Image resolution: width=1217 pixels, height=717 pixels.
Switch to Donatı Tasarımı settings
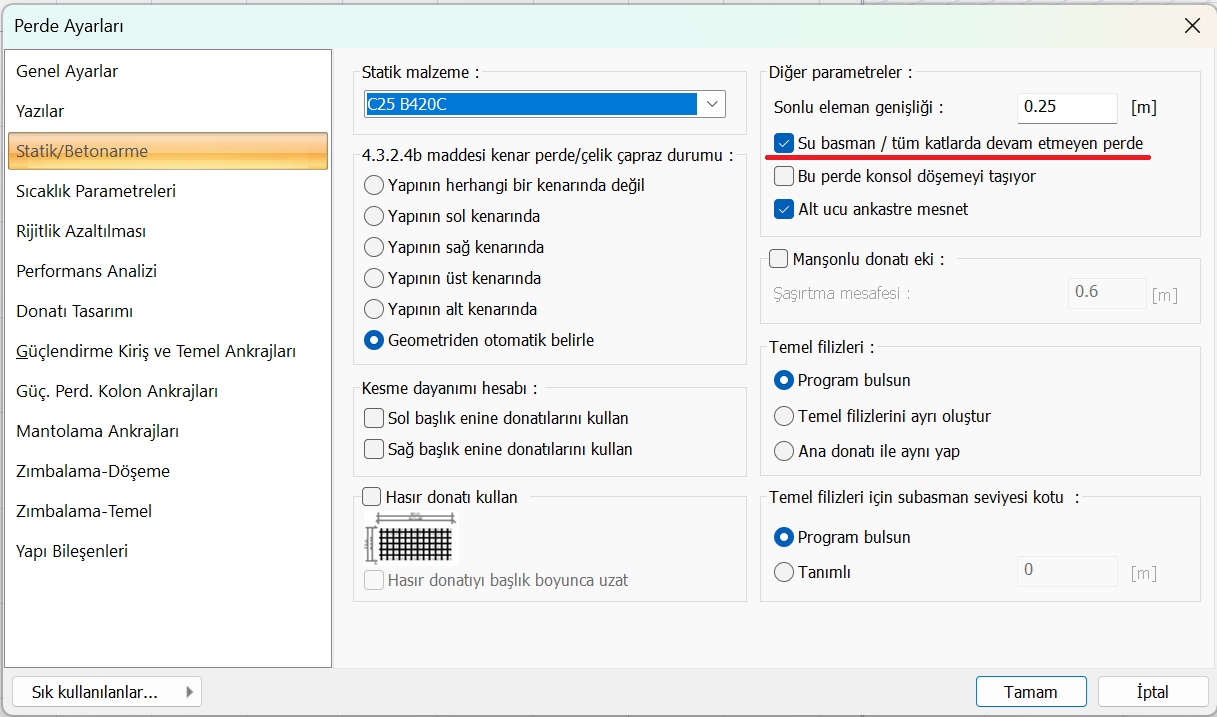(75, 311)
